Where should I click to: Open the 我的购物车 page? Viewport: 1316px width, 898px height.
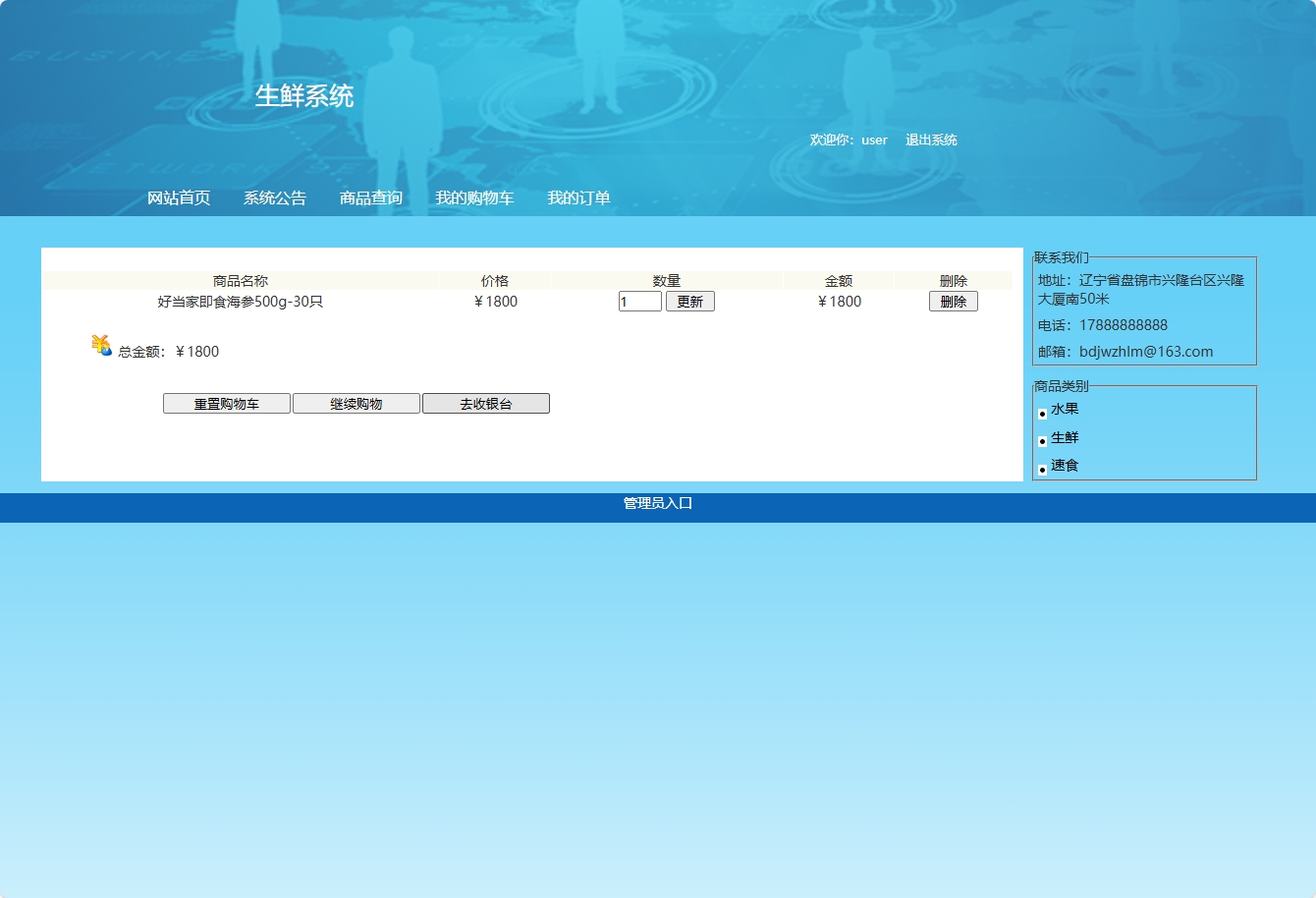point(474,197)
